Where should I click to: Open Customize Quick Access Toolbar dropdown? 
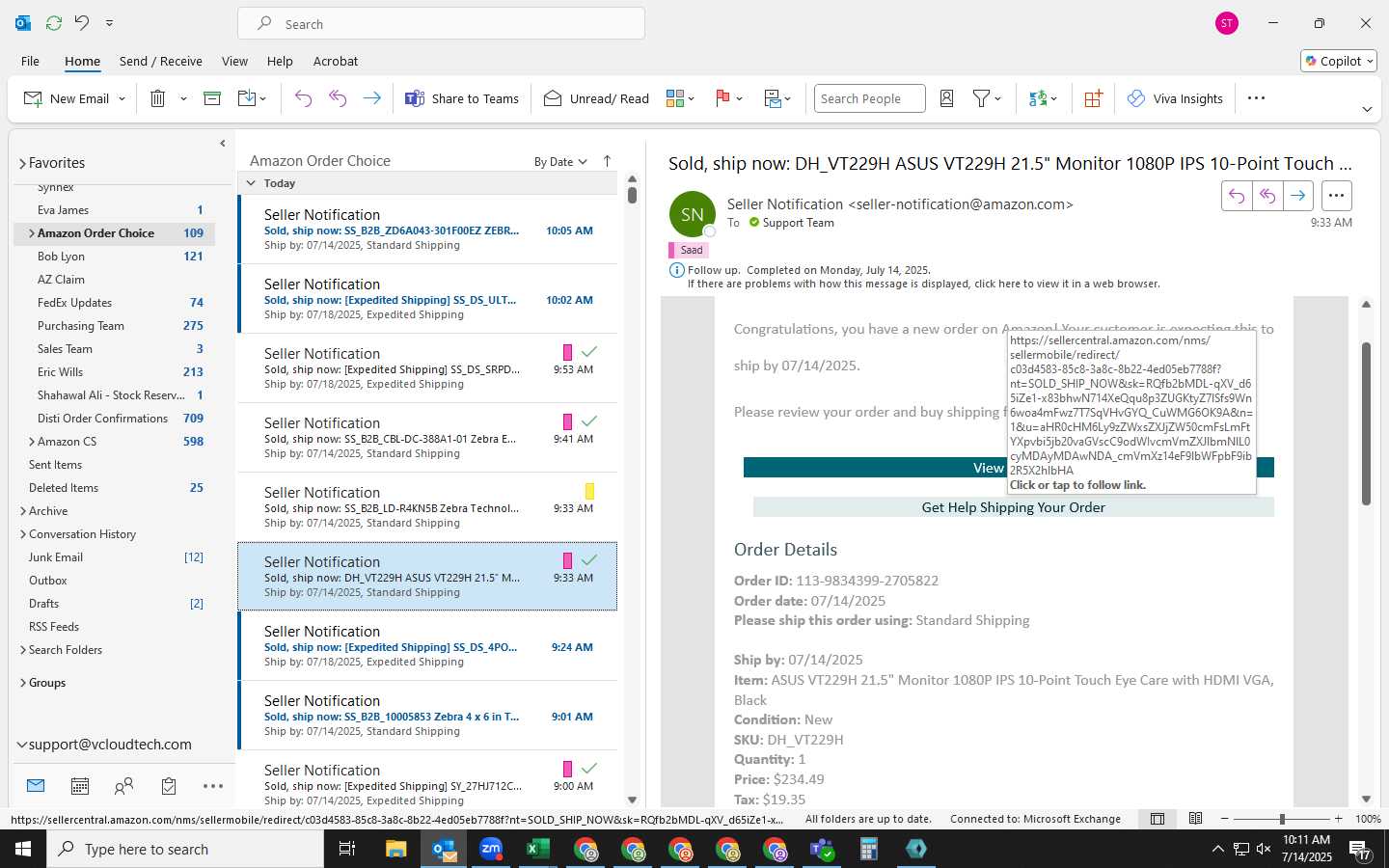tap(109, 23)
